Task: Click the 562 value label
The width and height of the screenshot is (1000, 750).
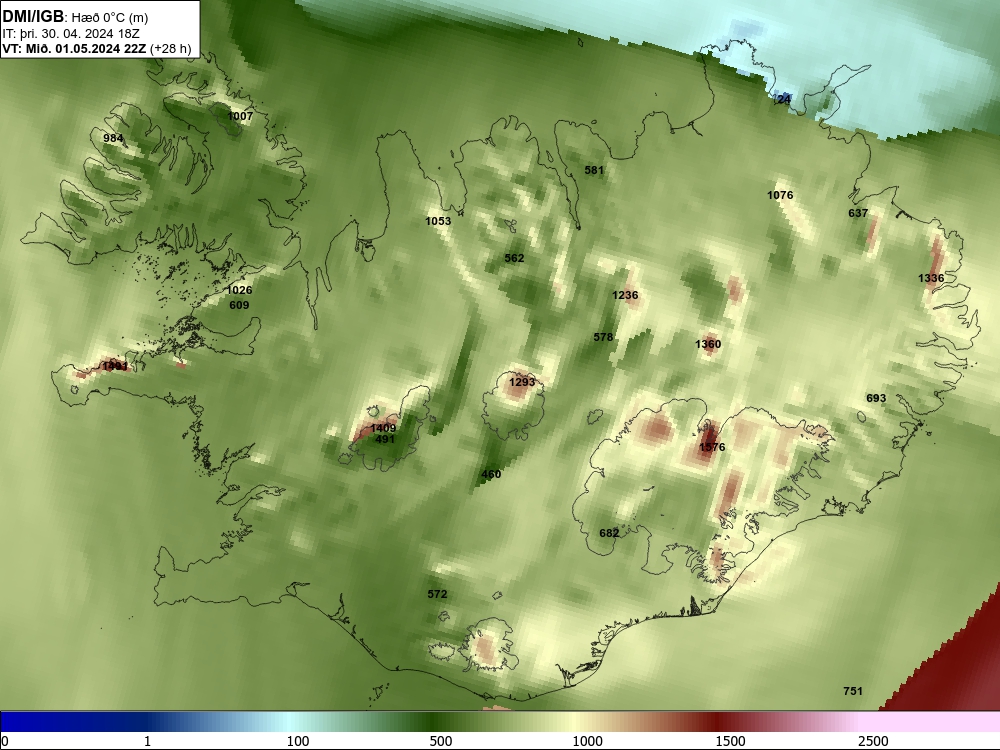Action: (514, 258)
